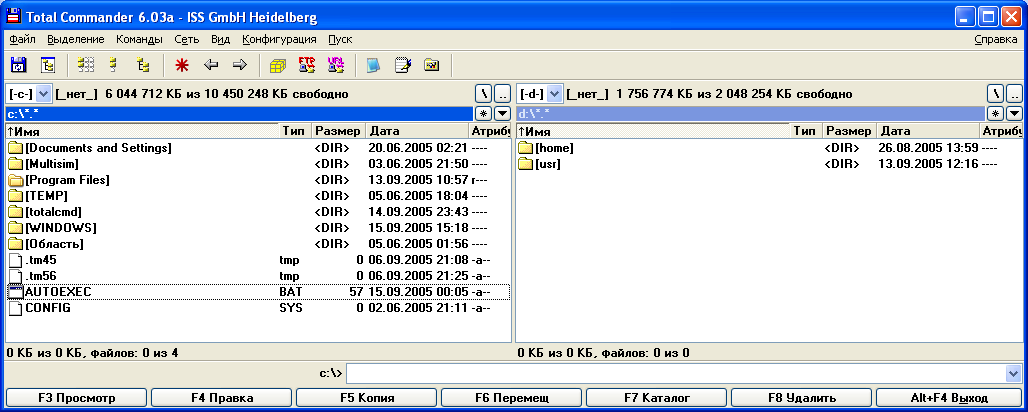1028x412 pixels.
Task: Click the F6 Перемещ button
Action: [511, 398]
